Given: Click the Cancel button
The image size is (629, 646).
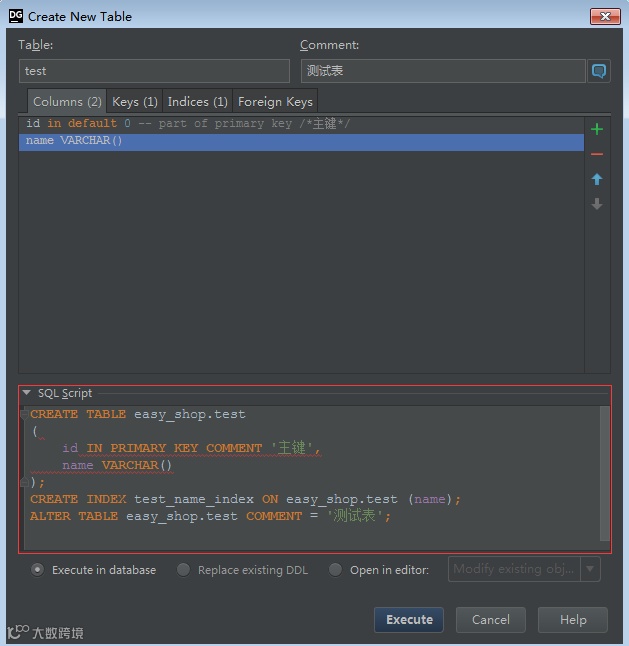Looking at the screenshot, I should click(x=491, y=620).
